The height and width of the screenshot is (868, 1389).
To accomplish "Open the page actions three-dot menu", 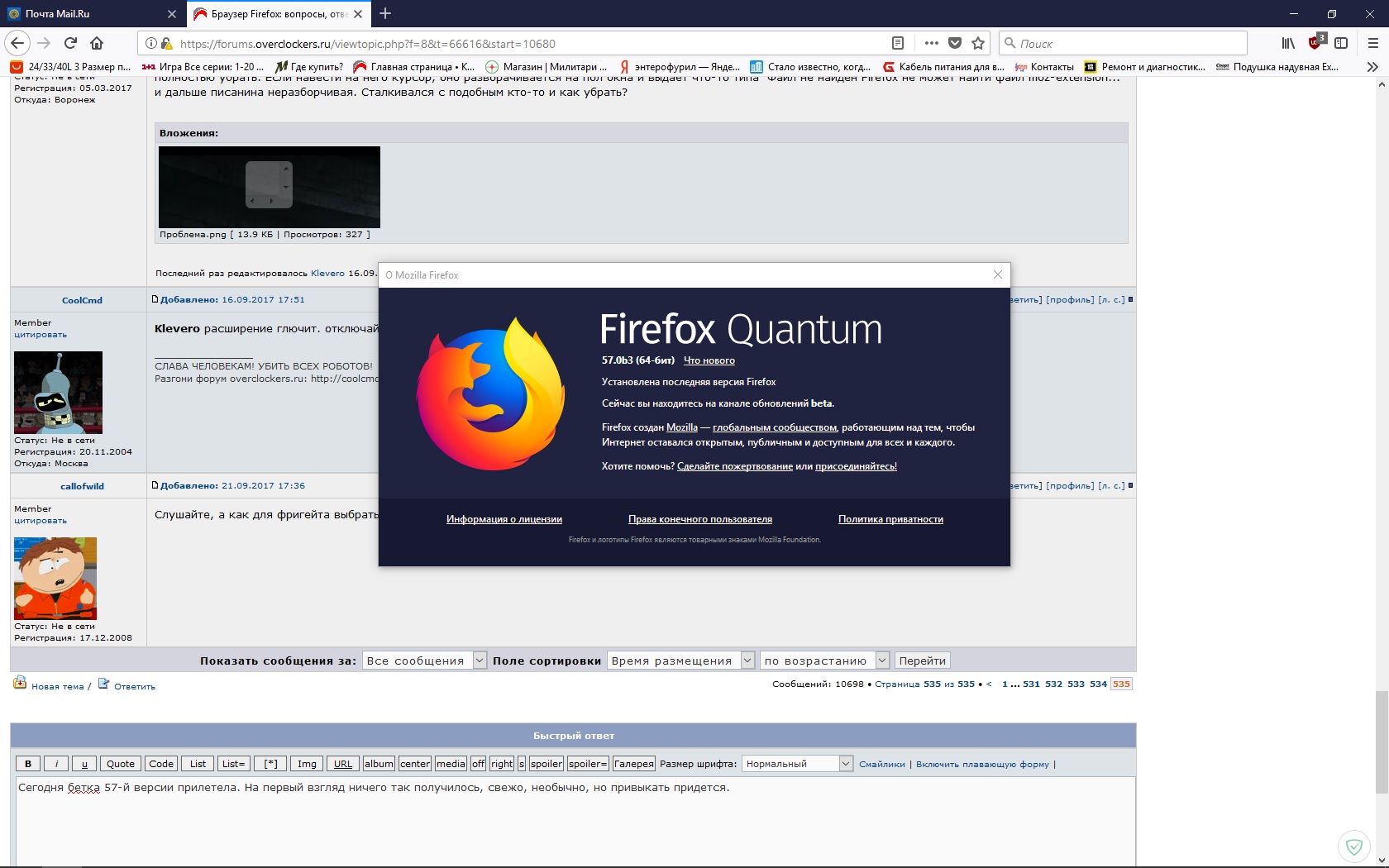I will [x=932, y=43].
